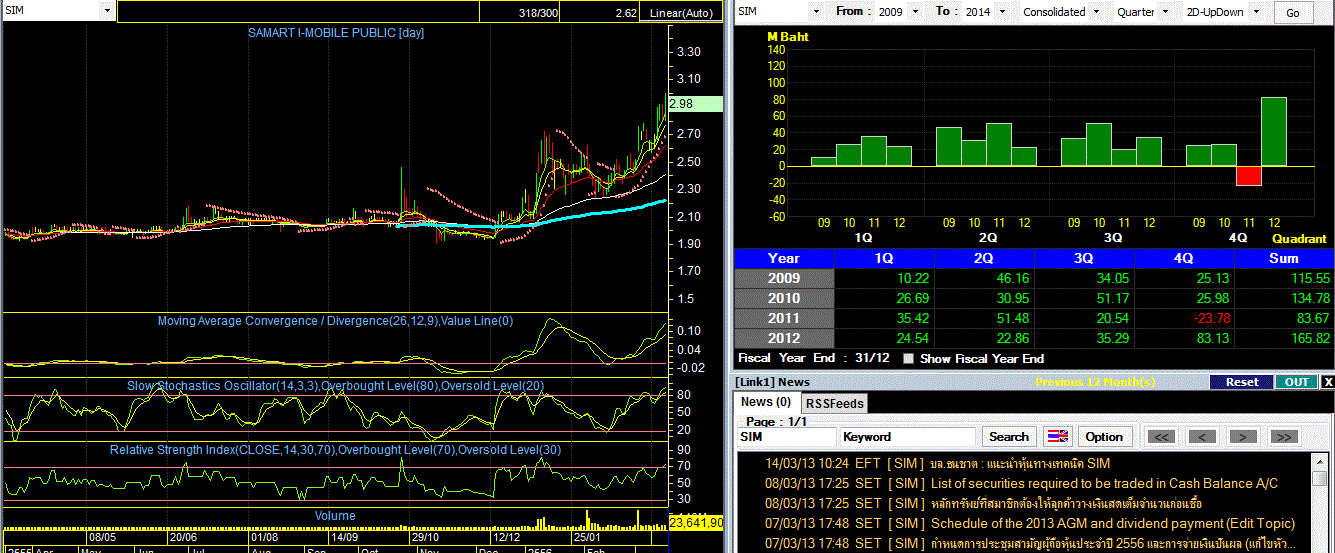Toggle the Show Fiscal Year End checkbox
Viewport: 1335px width, 553px height.
tap(908, 358)
